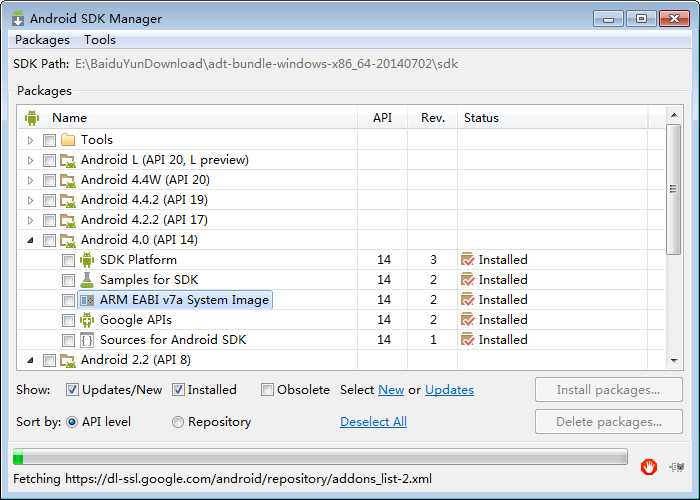The height and width of the screenshot is (500, 700).
Task: Click installed status icon for ARM EABI v7a
Action: point(467,300)
